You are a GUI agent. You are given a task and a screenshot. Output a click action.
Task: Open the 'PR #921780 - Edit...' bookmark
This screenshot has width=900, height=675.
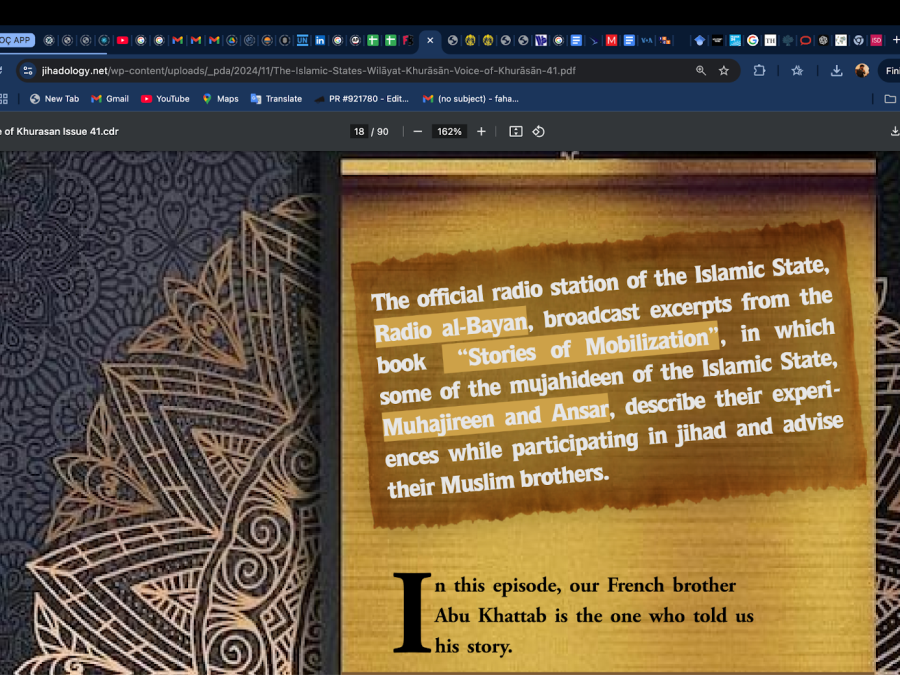[362, 99]
